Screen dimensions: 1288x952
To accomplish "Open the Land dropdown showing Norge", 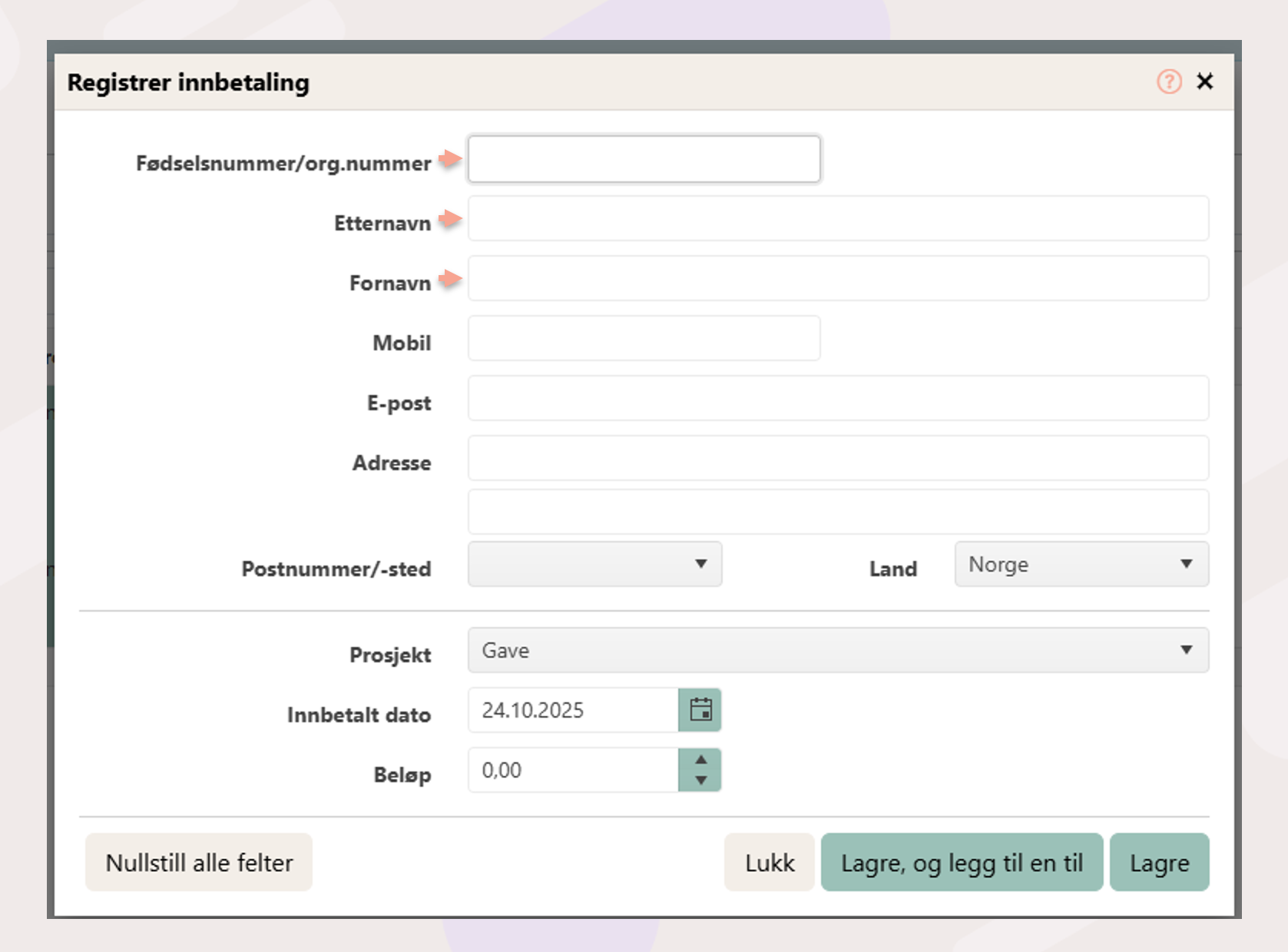I will pos(1081,564).
